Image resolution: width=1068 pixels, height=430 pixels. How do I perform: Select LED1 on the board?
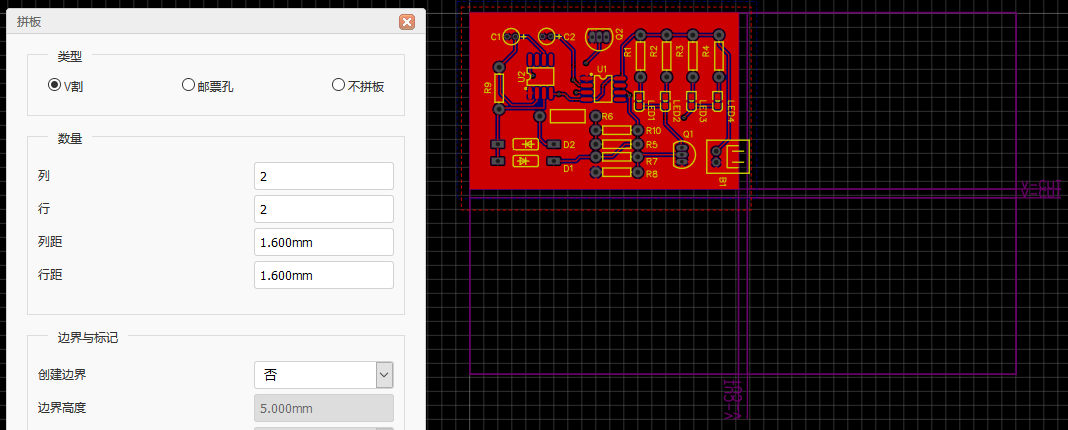[x=640, y=102]
